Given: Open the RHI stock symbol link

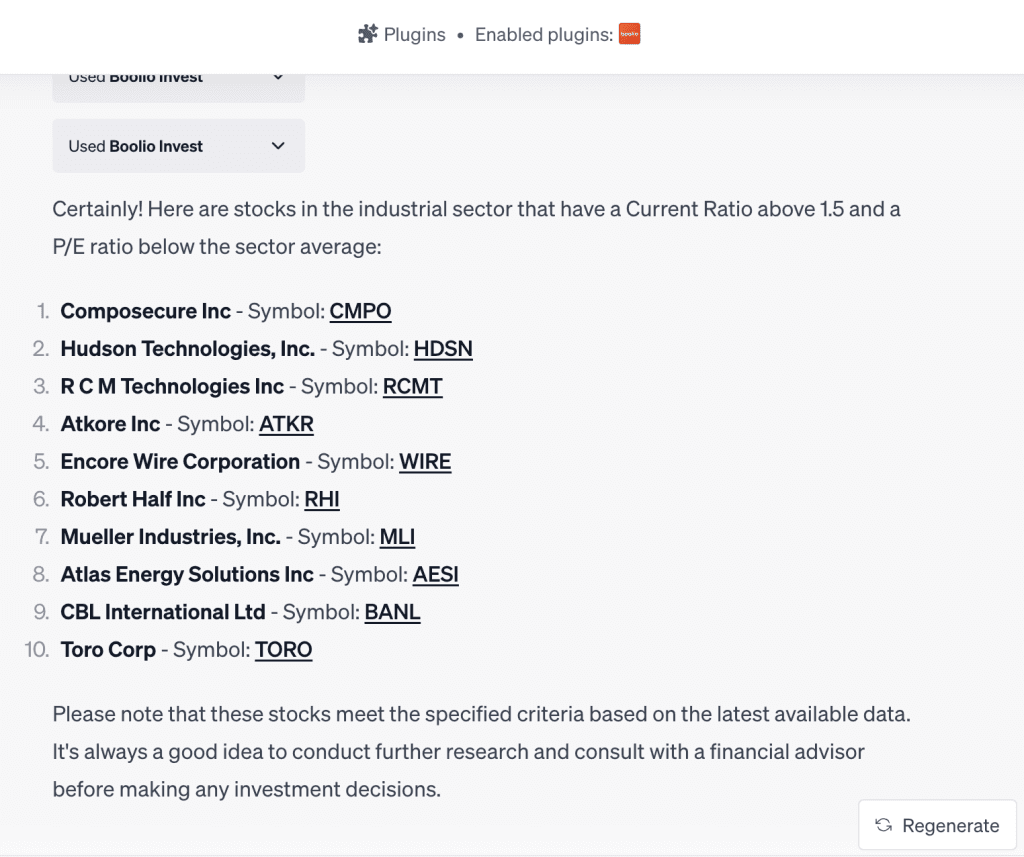Looking at the screenshot, I should [322, 499].
